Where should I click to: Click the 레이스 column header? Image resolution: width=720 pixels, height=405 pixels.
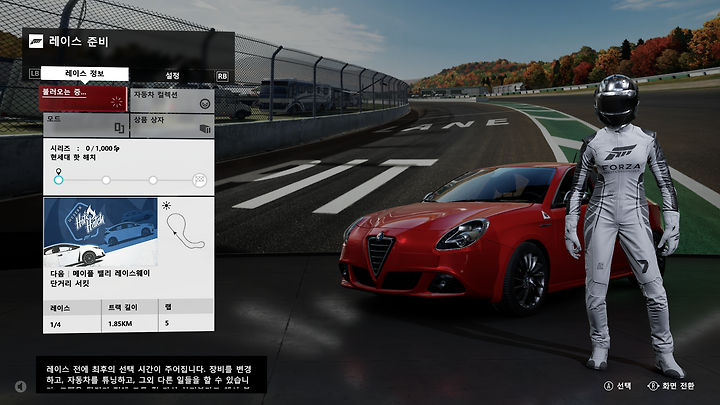(60, 308)
